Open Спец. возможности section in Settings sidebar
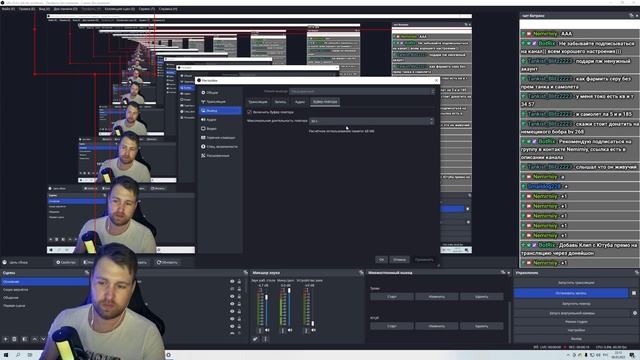This screenshot has height=360, width=640. tap(220, 147)
